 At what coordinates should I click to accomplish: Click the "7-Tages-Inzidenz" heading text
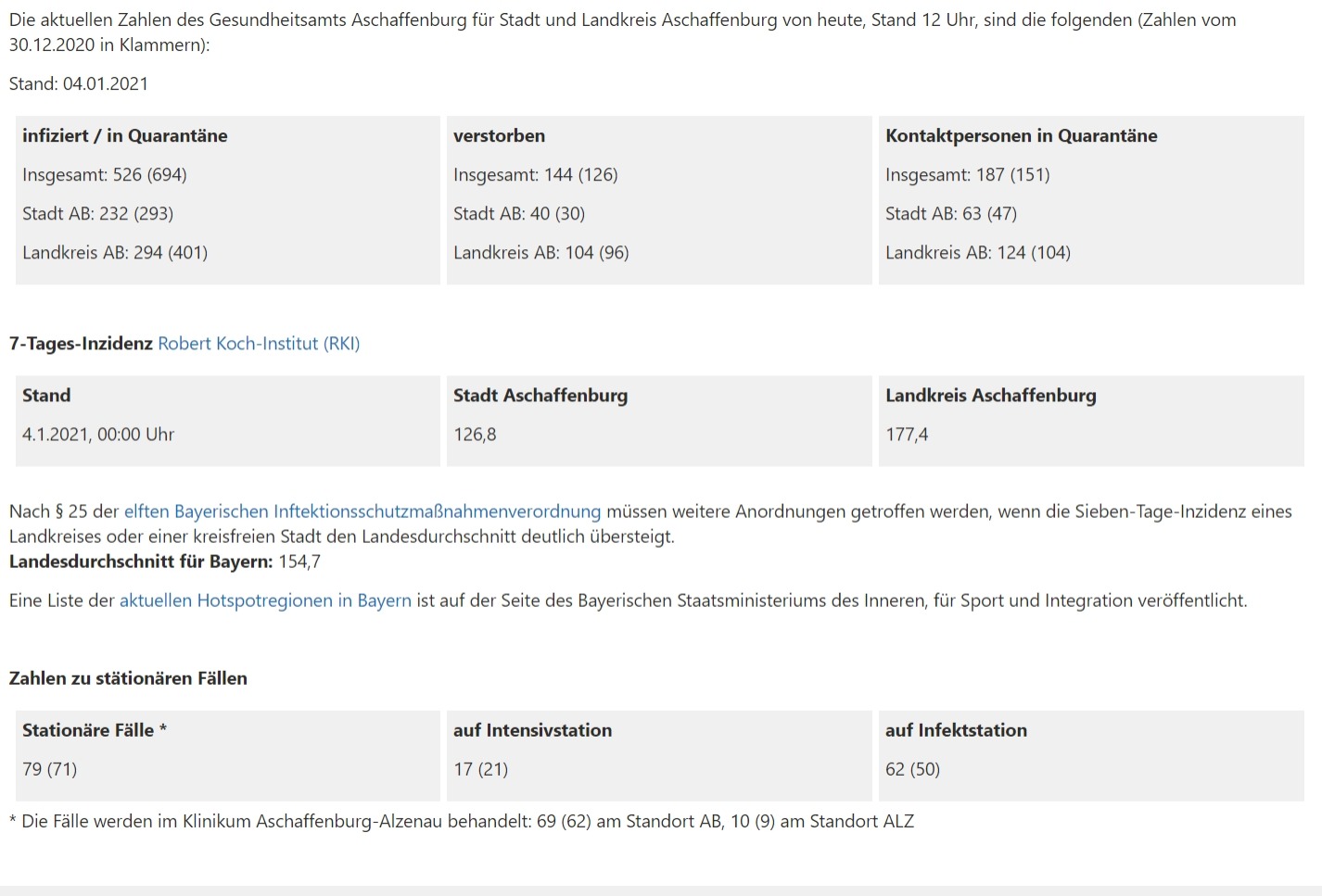click(81, 344)
